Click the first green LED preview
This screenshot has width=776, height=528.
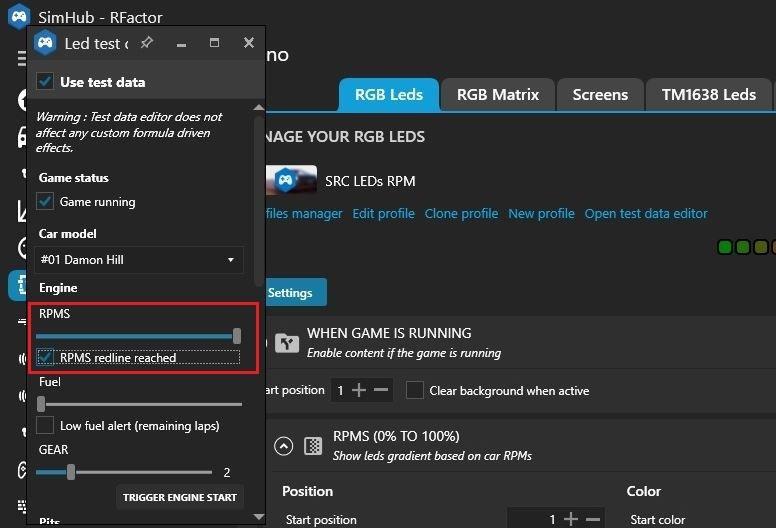click(x=725, y=247)
